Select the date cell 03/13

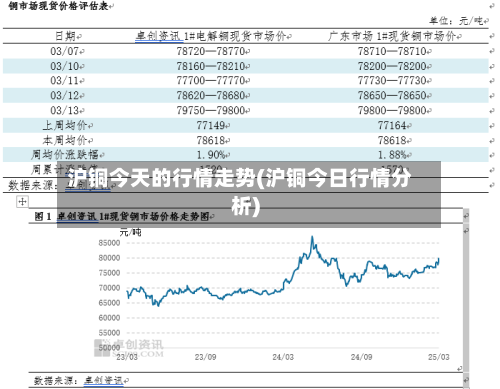click(64, 110)
